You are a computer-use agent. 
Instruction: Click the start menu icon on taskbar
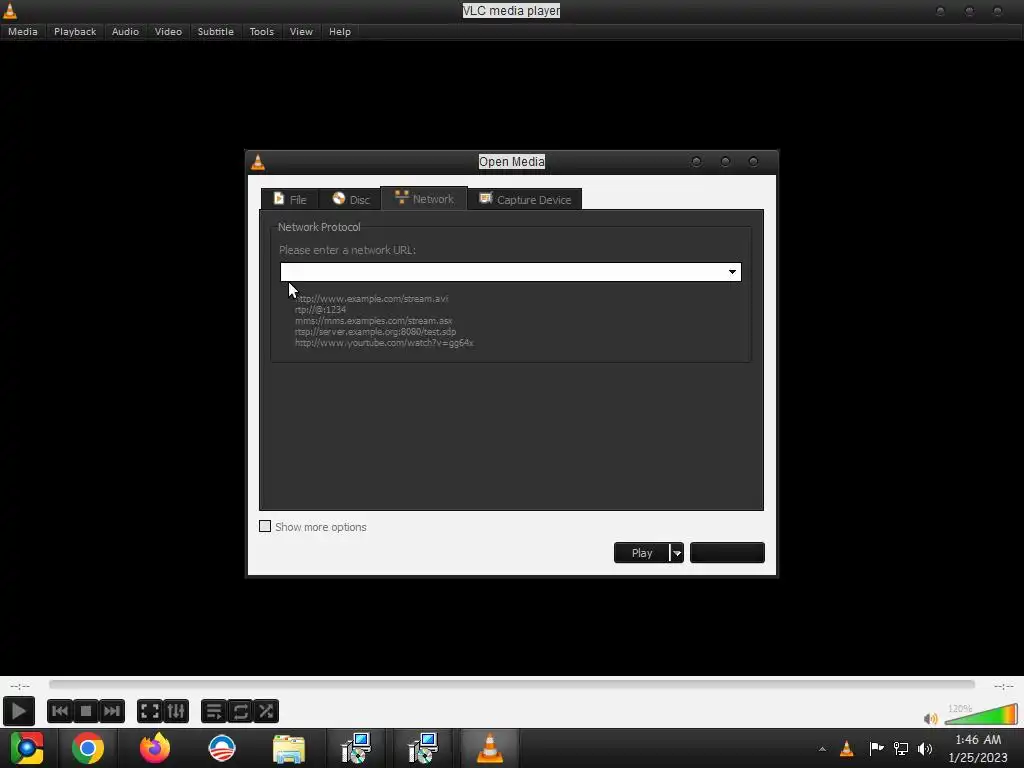(27, 748)
